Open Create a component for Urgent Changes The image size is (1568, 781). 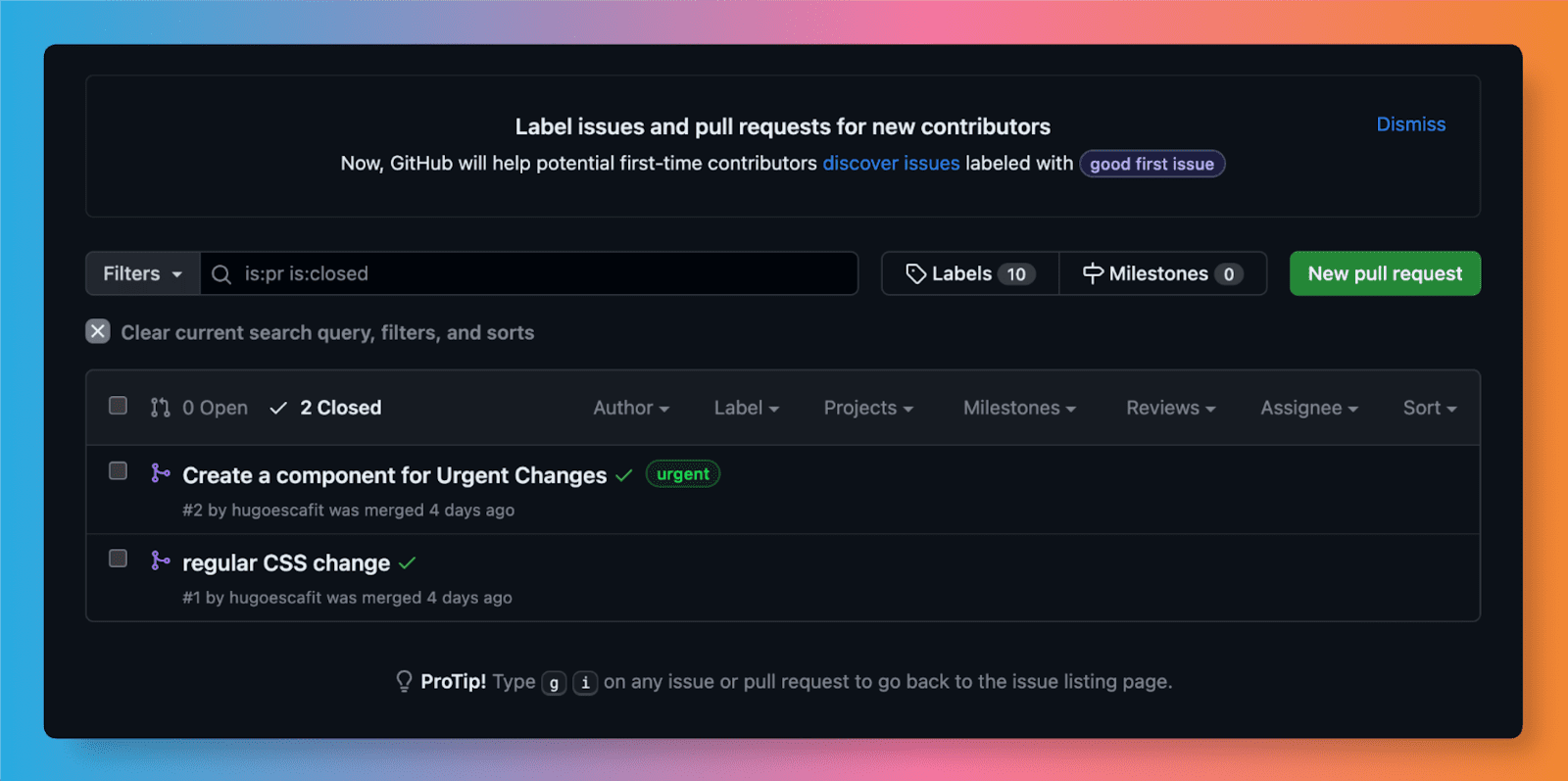click(x=395, y=475)
